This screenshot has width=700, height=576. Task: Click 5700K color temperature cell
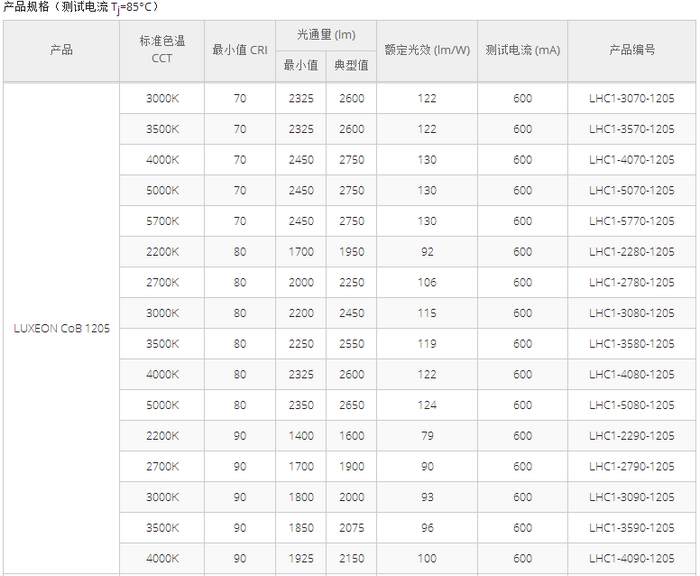pos(162,221)
